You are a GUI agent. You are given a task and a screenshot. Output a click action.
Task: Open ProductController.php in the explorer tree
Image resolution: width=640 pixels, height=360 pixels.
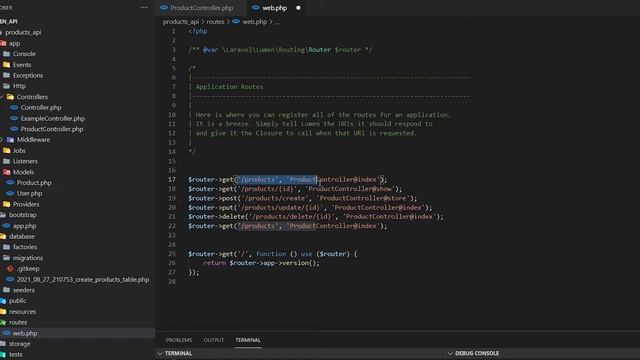tap(52, 129)
